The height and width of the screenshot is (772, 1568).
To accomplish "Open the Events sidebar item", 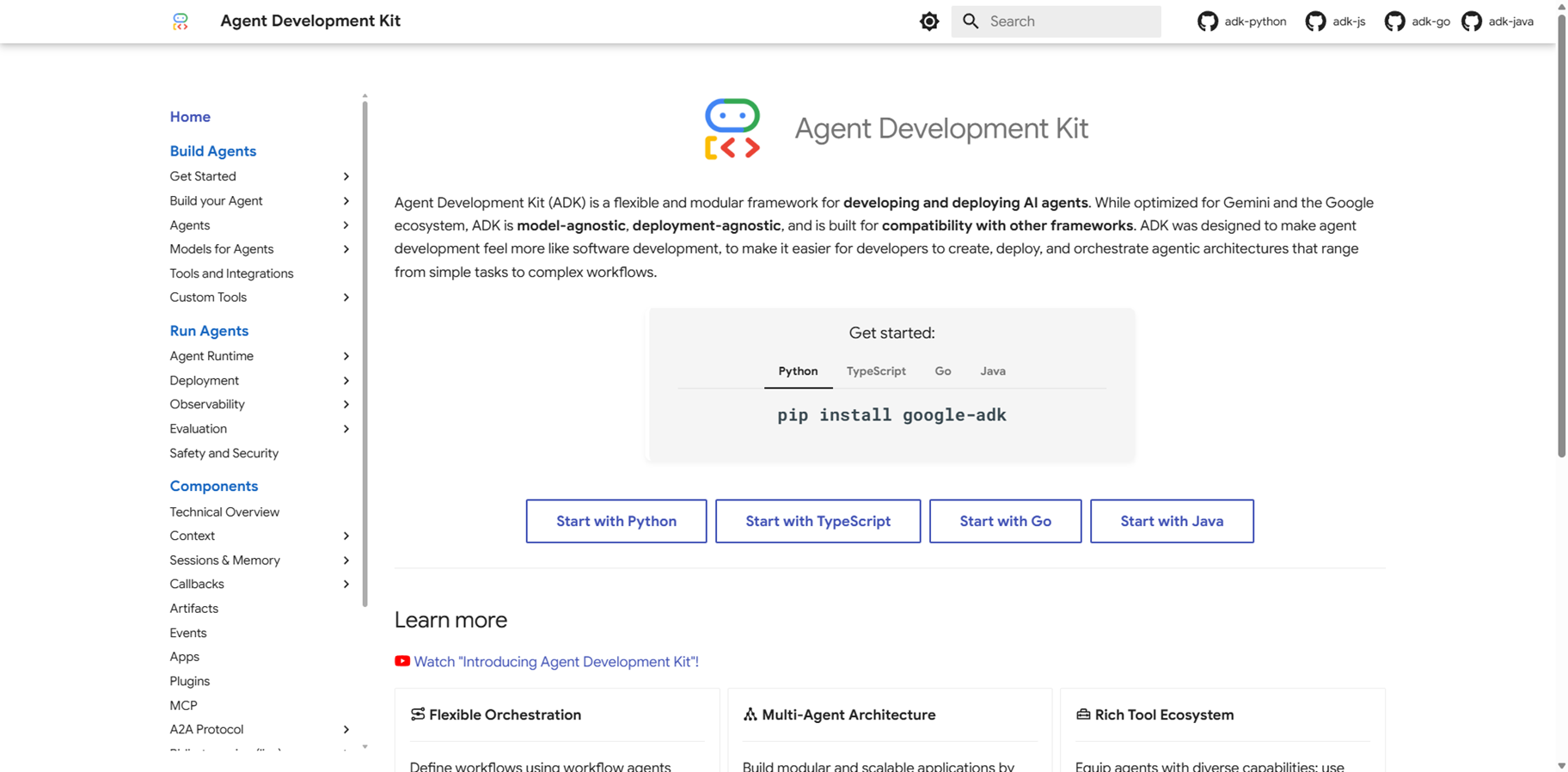I will point(188,633).
